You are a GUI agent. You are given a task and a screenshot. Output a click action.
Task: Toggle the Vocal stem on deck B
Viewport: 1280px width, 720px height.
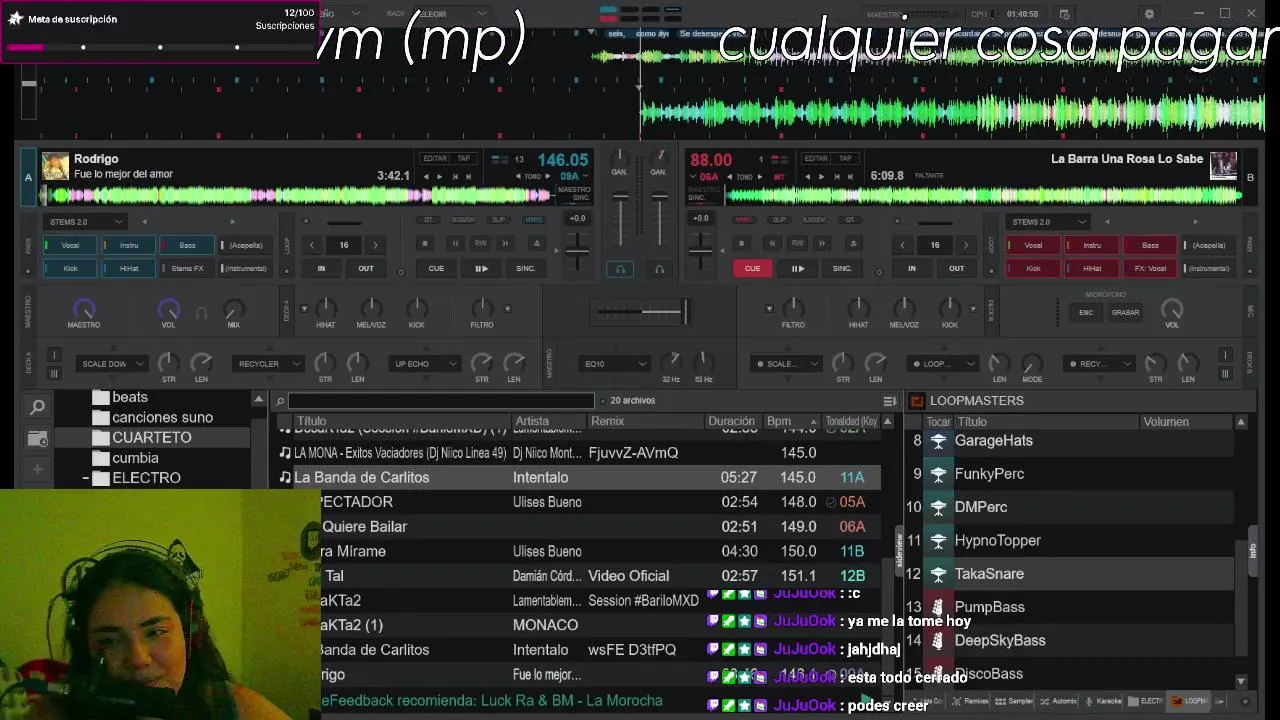point(1033,245)
